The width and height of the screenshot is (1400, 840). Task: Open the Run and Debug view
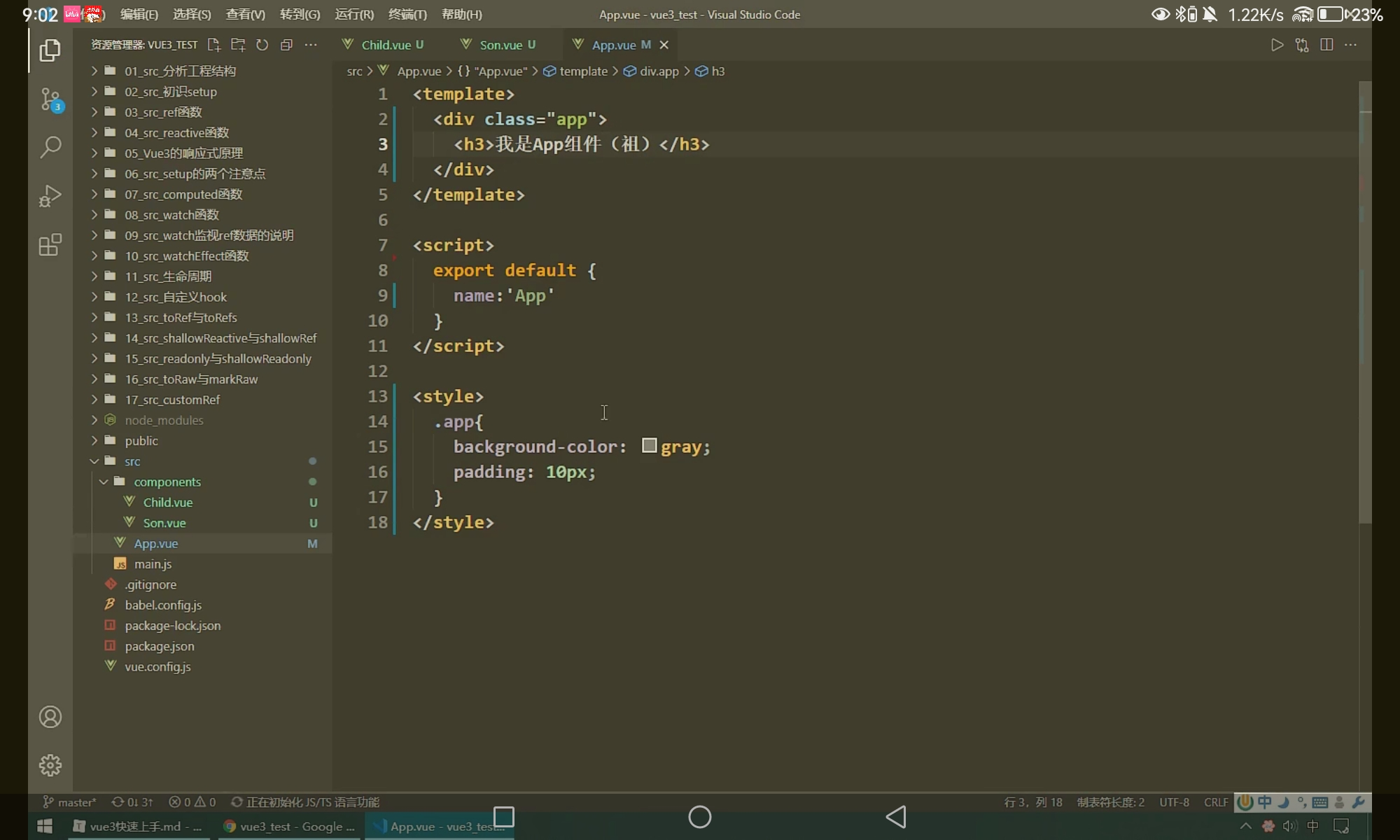tap(50, 196)
